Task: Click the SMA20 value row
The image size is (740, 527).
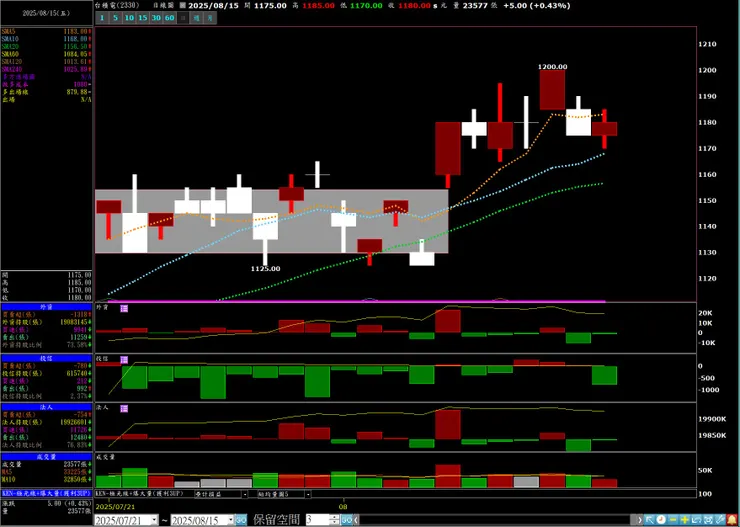Action: 46,47
